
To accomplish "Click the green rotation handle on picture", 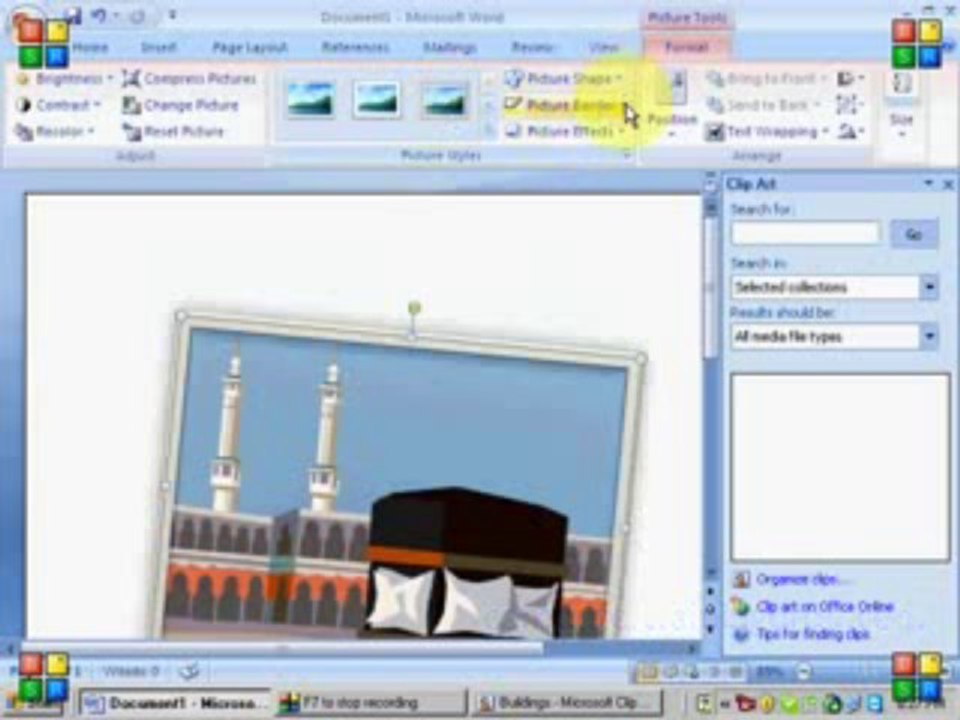I will click(x=414, y=307).
